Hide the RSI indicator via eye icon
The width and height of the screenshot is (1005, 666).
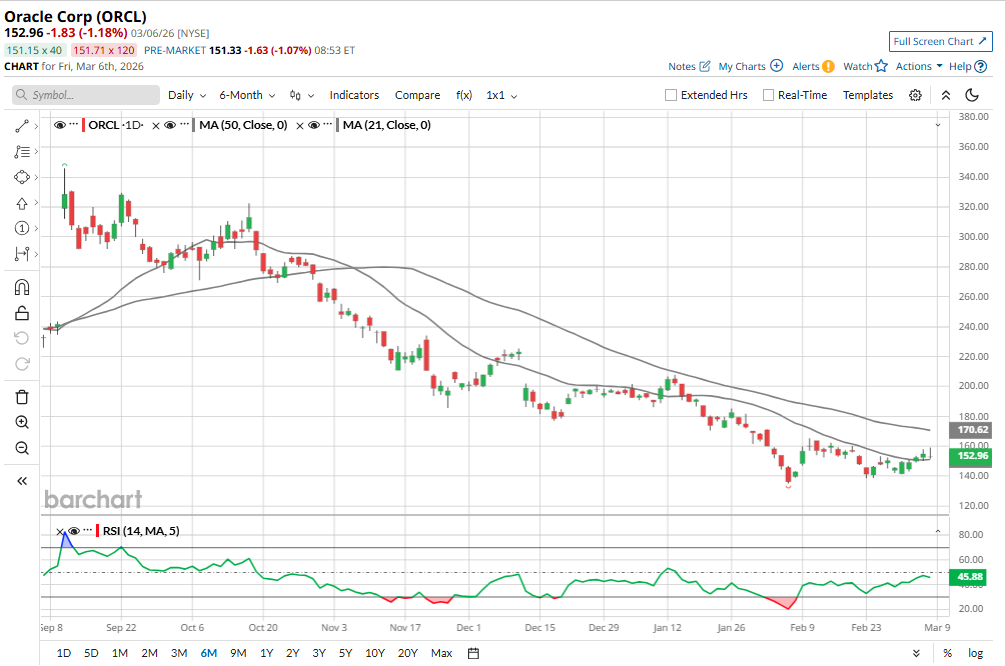tap(73, 531)
